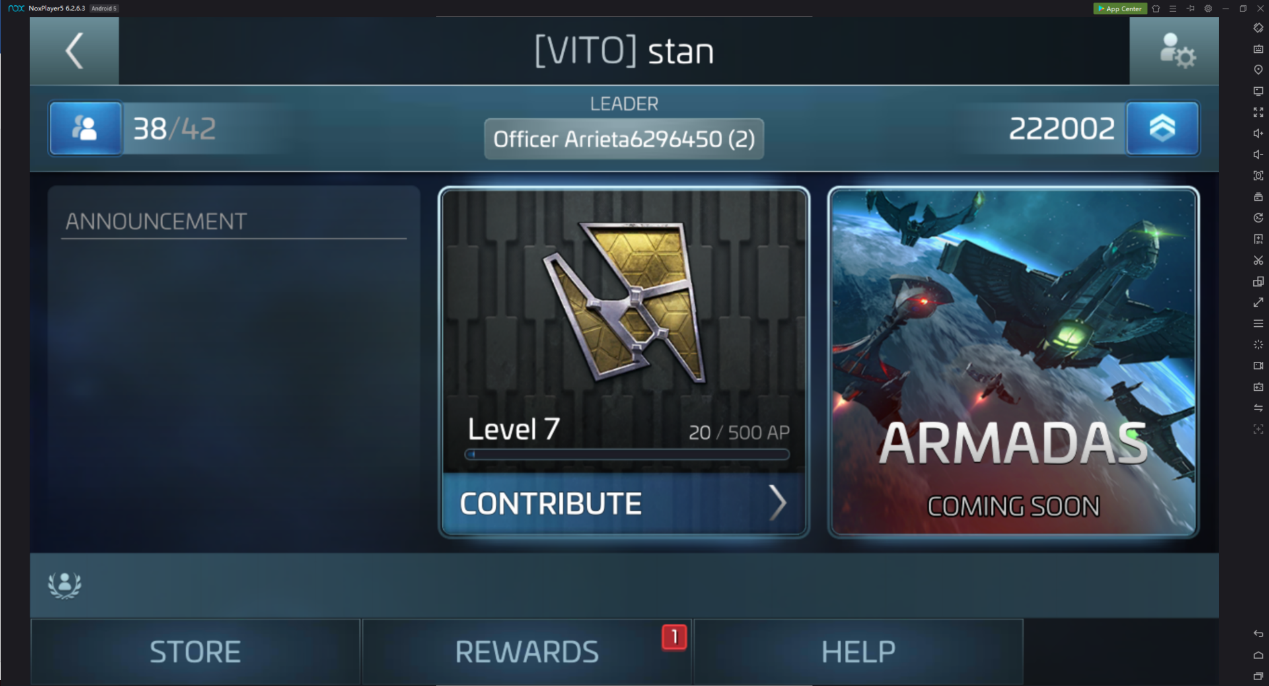The width and height of the screenshot is (1269, 686).
Task: Raise volume in the Nox sidebar
Action: pyautogui.click(x=1258, y=133)
